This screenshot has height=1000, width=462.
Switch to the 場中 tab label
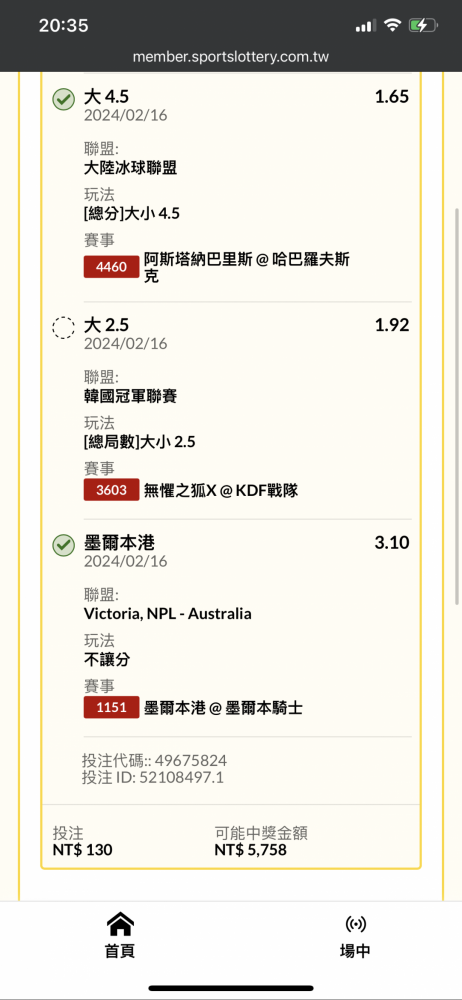(x=355, y=950)
